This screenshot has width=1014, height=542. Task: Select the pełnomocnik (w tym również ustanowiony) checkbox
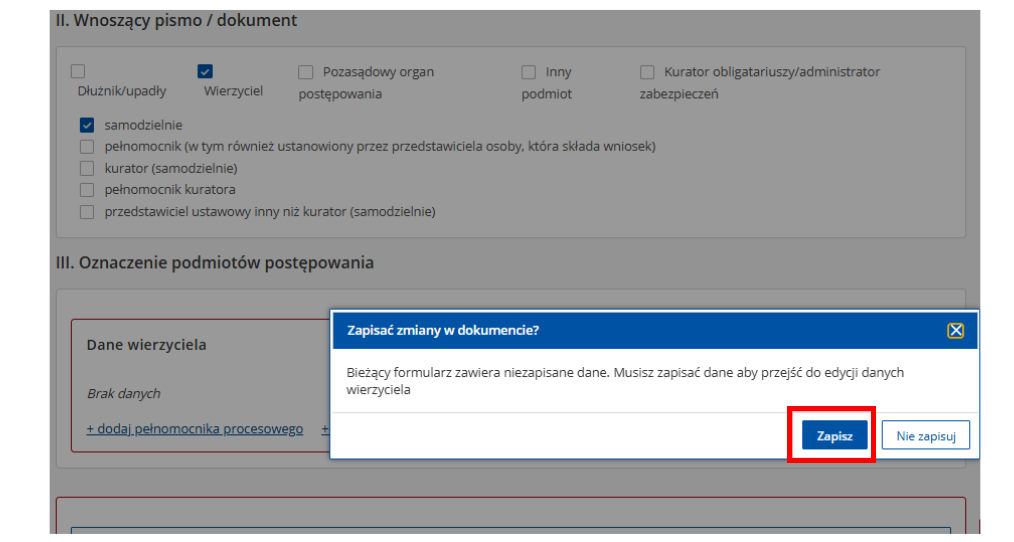(87, 147)
